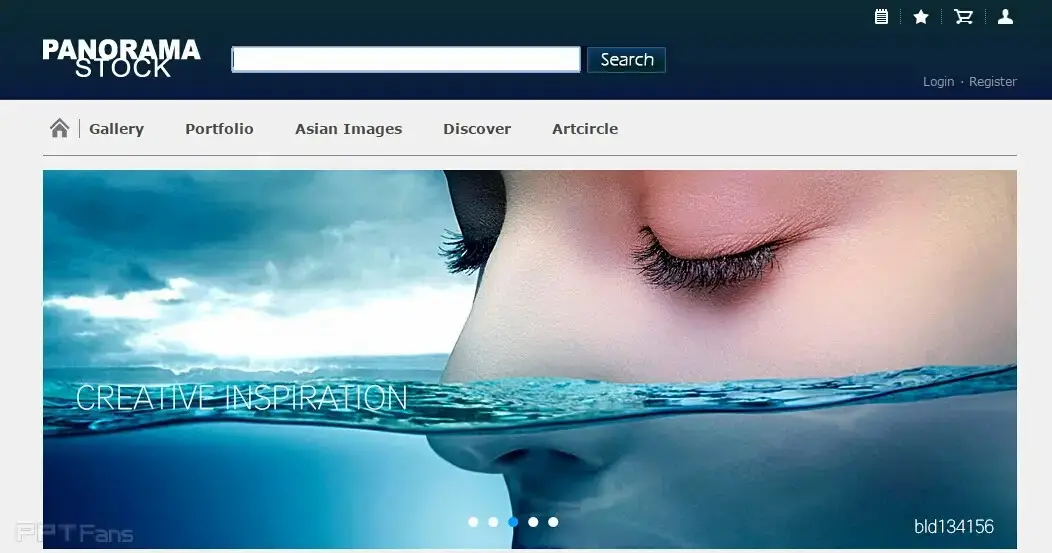Open the Gallery menu
Viewport: 1052px width, 553px height.
(116, 129)
